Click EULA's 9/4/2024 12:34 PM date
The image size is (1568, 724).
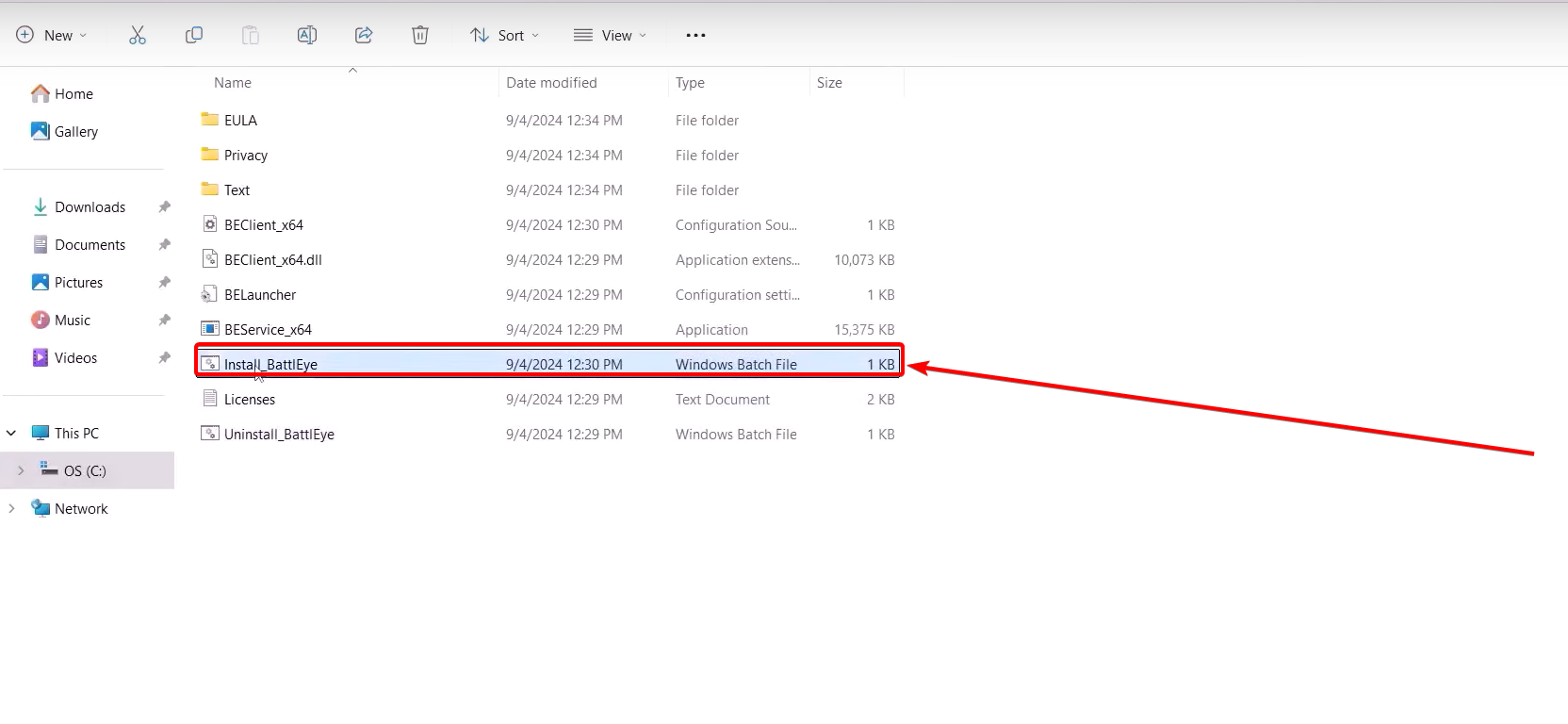563,120
